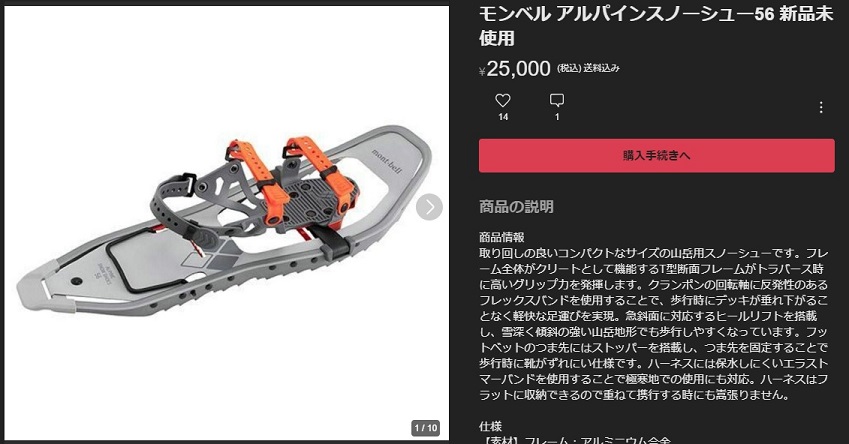Click the 商品情報 subheading
849x444 pixels.
[x=501, y=237]
